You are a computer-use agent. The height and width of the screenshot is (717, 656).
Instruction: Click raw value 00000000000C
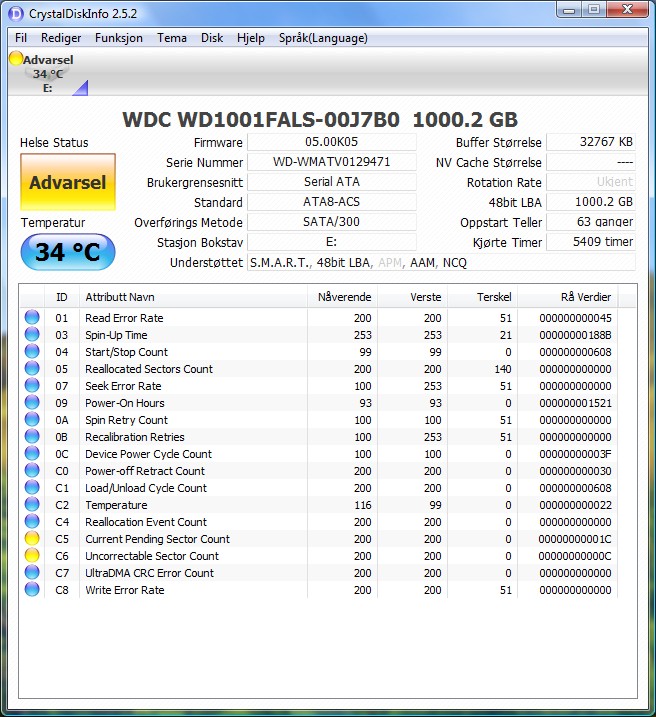click(575, 556)
